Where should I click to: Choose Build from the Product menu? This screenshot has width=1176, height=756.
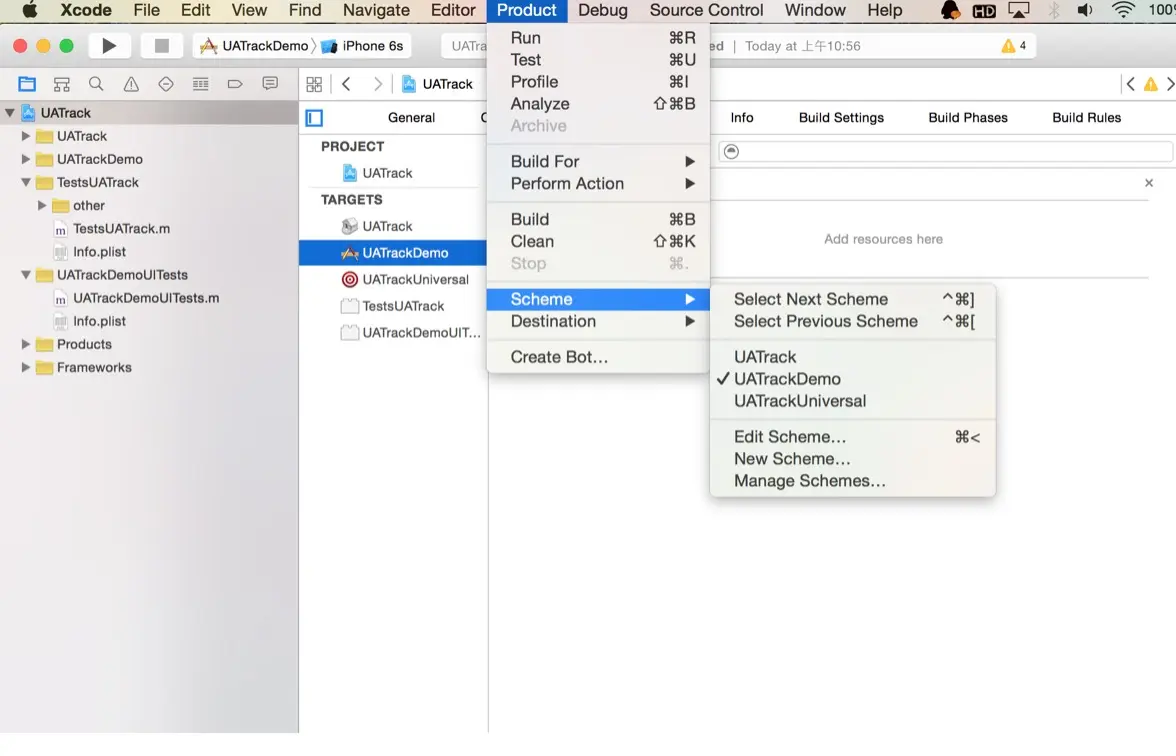(598, 220)
